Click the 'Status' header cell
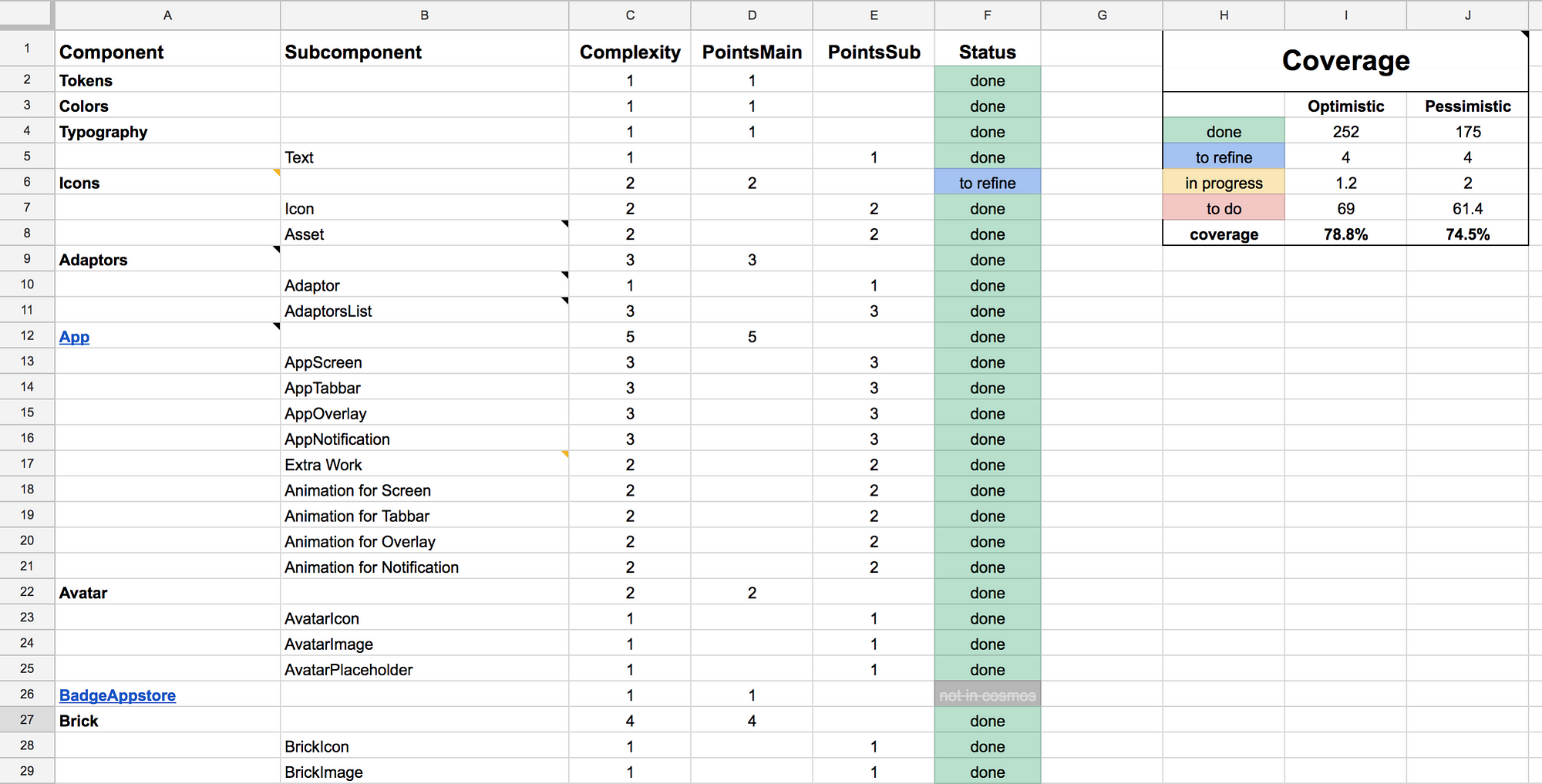Viewport: 1542px width, 784px height. pyautogui.click(x=988, y=49)
